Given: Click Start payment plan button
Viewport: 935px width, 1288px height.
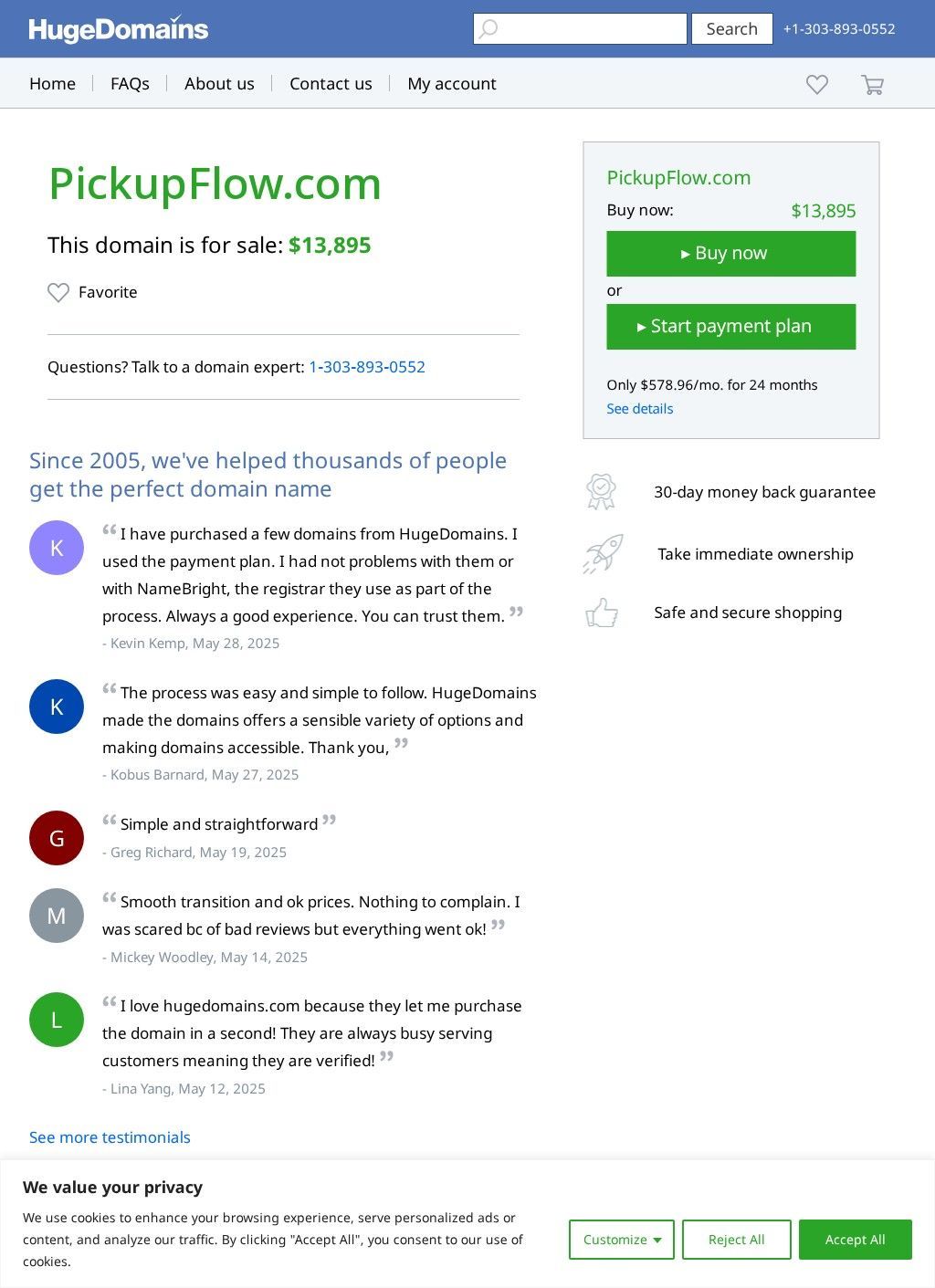Looking at the screenshot, I should coord(731,327).
